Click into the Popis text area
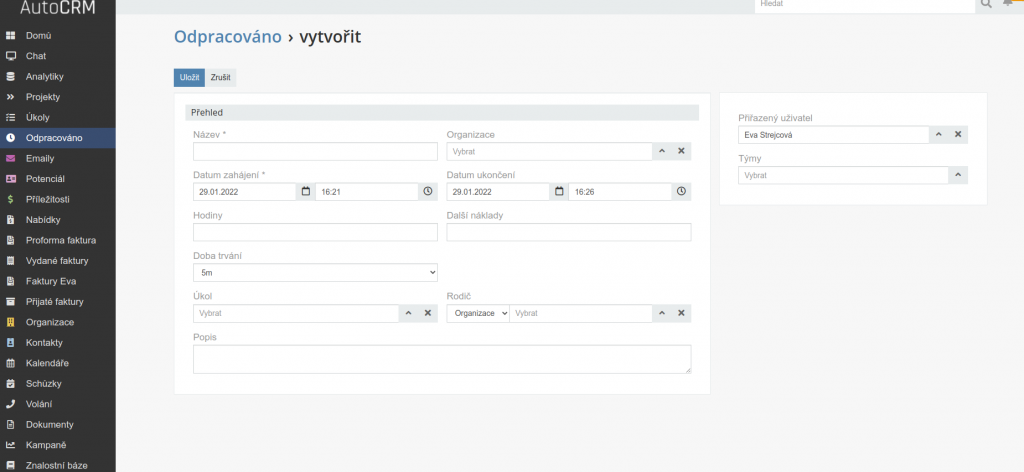This screenshot has width=1024, height=472. coord(442,359)
